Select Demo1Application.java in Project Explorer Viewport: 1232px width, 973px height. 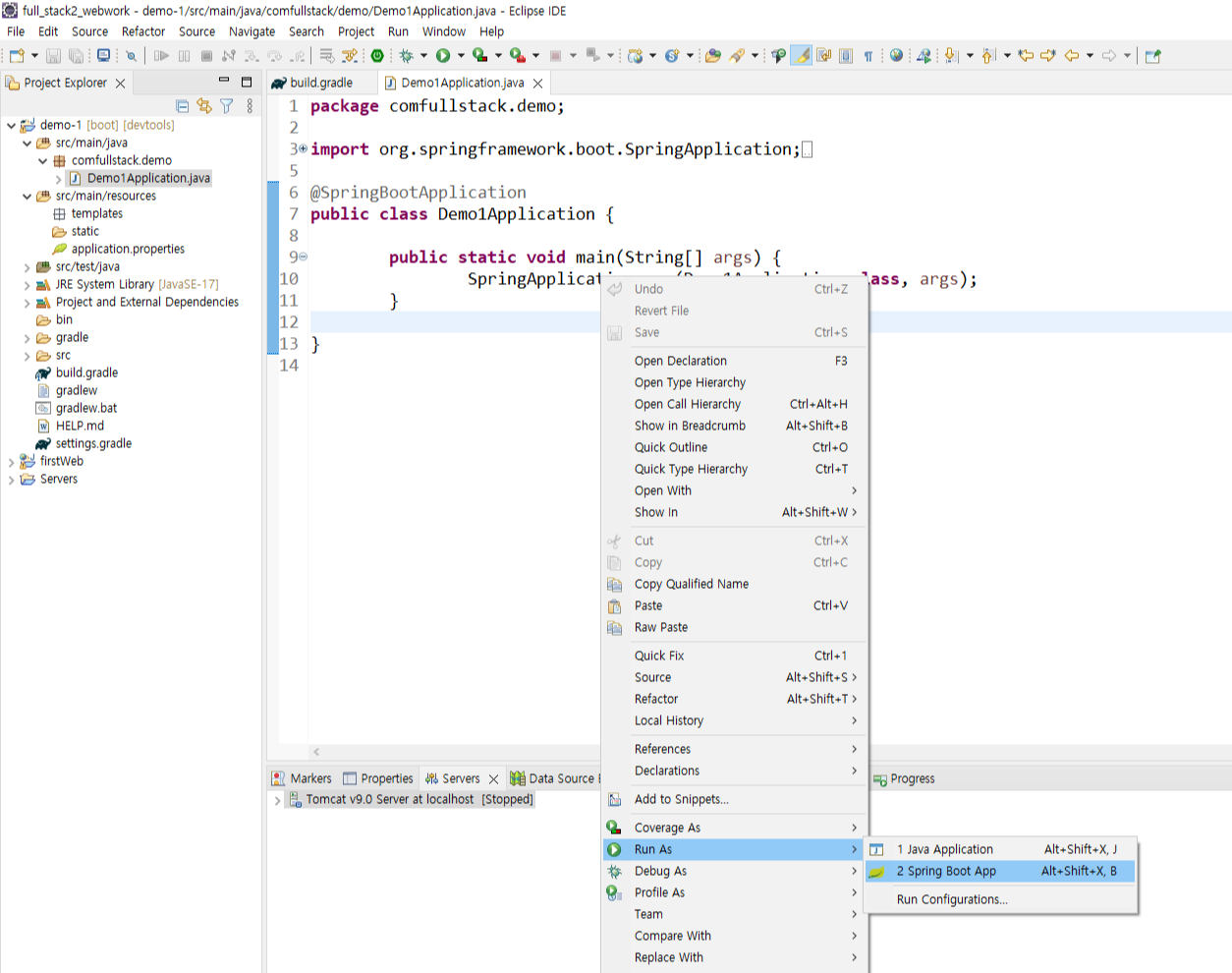coord(148,178)
